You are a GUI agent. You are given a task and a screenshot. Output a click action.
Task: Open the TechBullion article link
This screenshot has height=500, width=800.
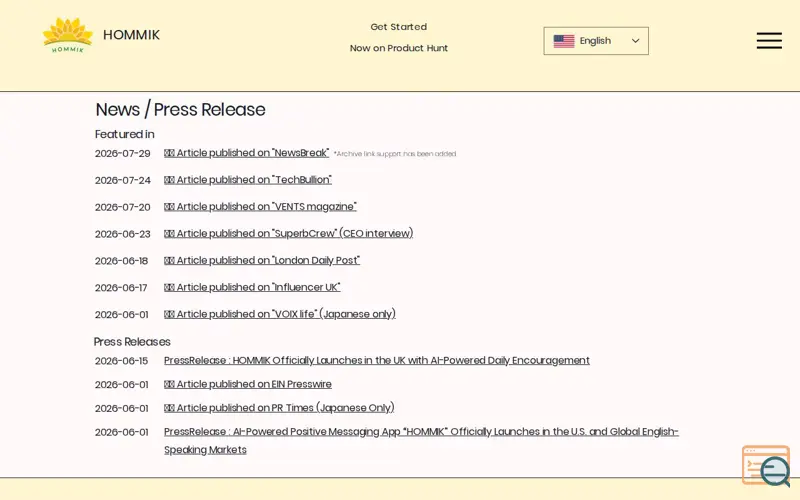pos(247,180)
